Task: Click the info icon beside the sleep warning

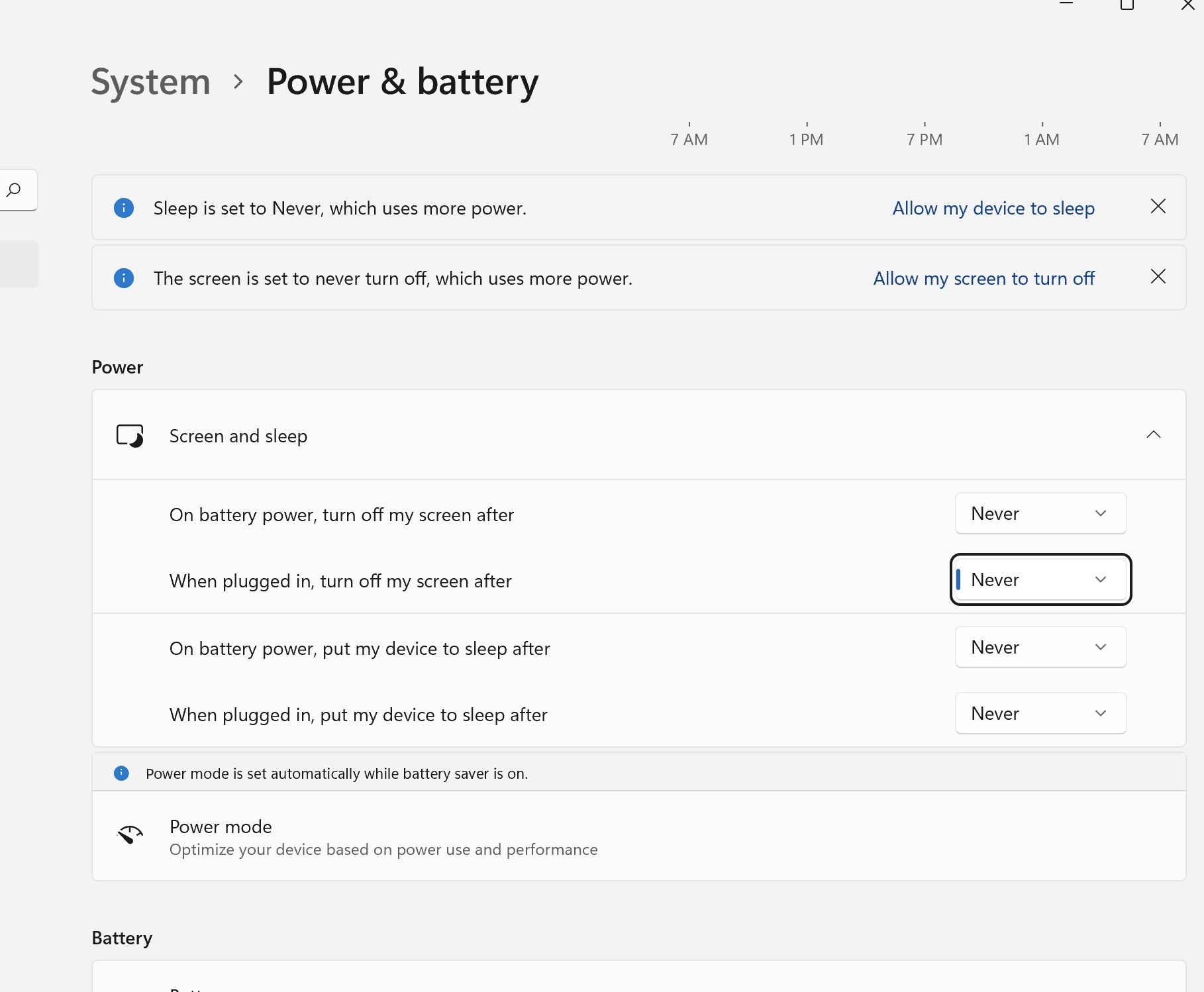Action: tap(124, 208)
